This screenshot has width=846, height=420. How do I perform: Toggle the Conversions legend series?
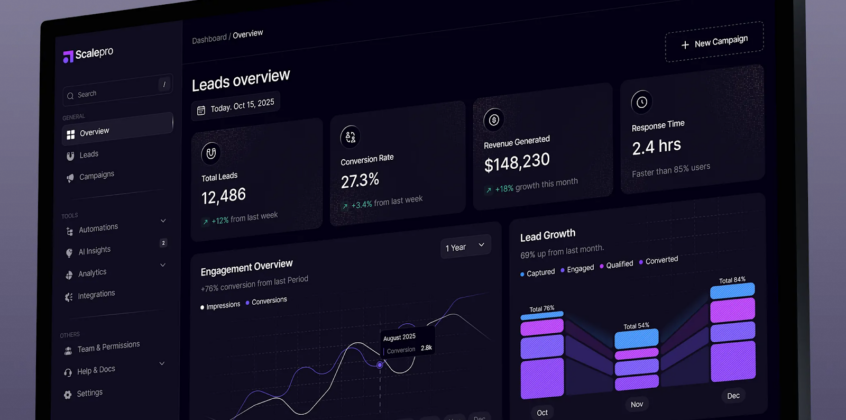(267, 301)
